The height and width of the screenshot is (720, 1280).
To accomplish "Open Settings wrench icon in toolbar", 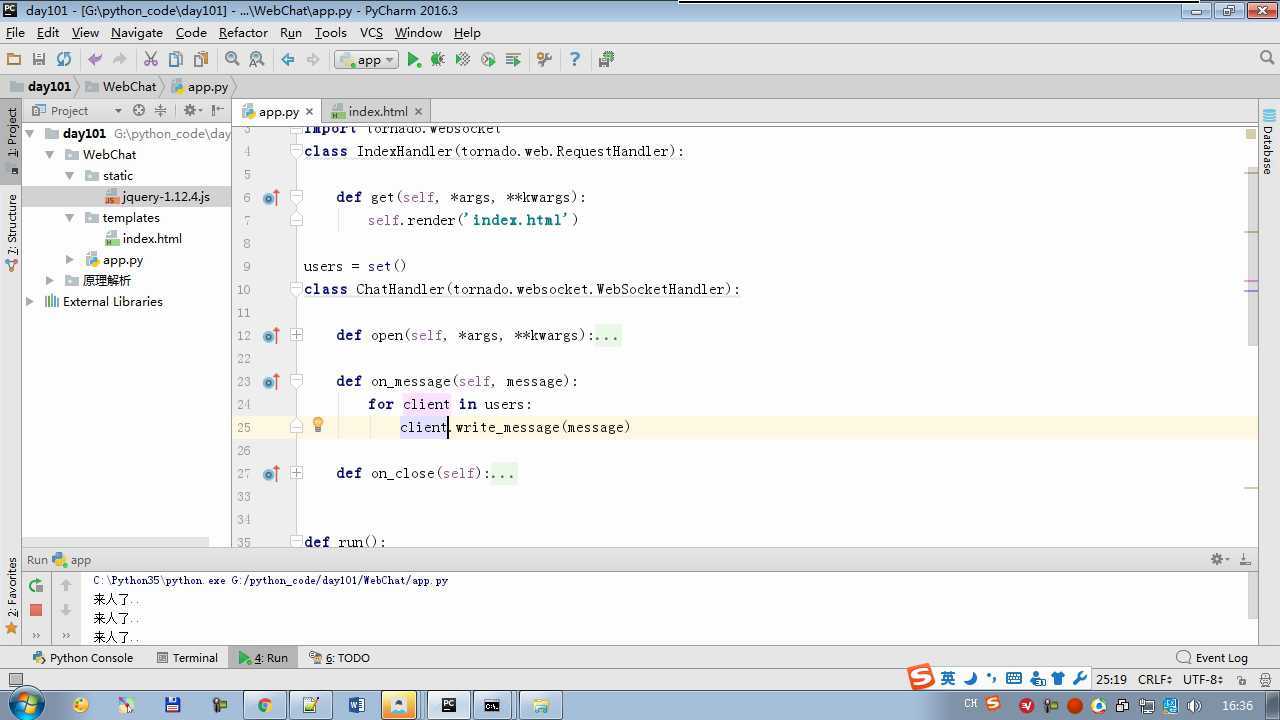I will point(544,60).
